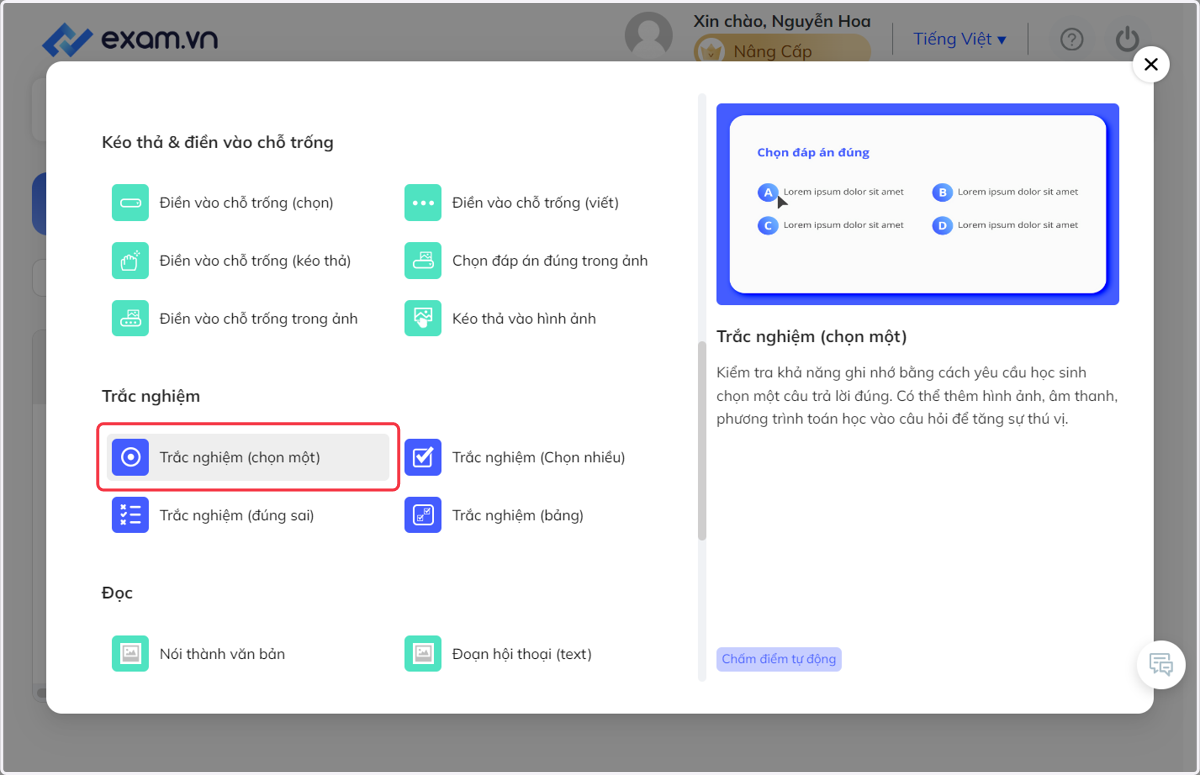
Task: Click the Xin chào, Nguyễn Hoa greeting
Action: 782,21
